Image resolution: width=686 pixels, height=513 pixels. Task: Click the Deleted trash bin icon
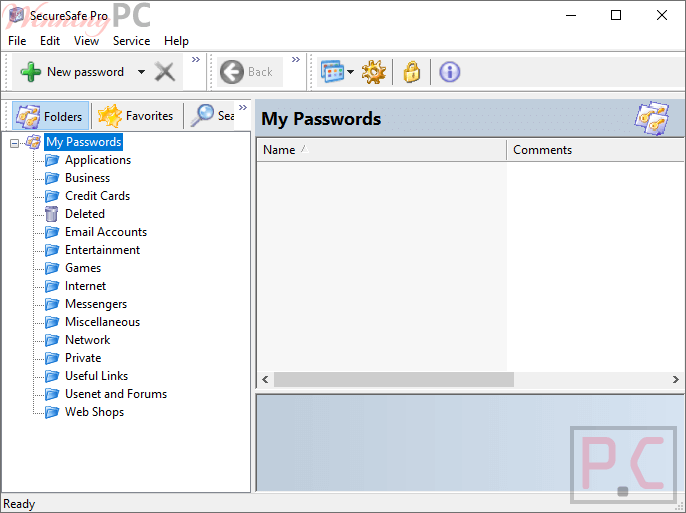52,214
